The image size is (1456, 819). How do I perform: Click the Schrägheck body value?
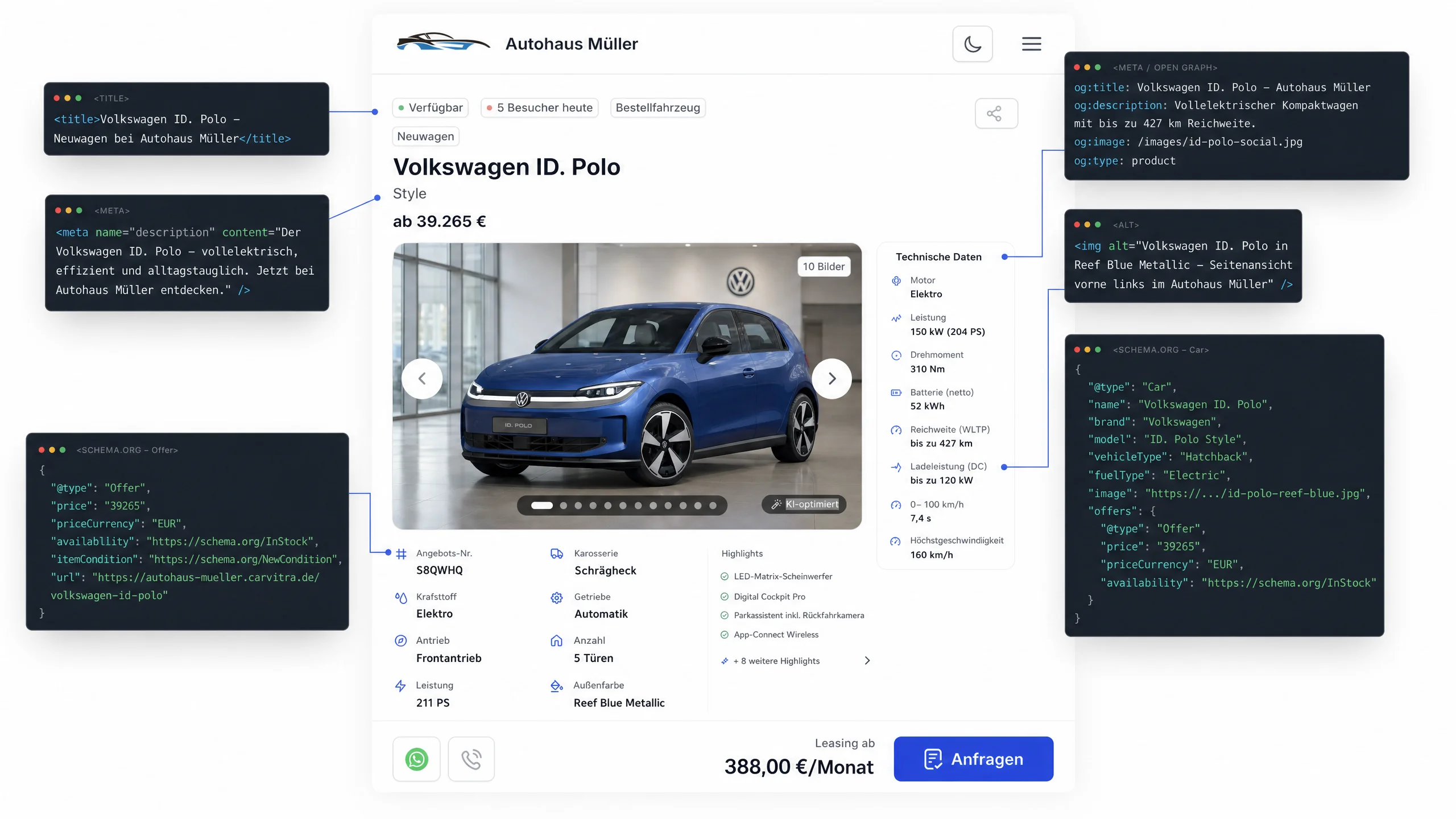(605, 571)
